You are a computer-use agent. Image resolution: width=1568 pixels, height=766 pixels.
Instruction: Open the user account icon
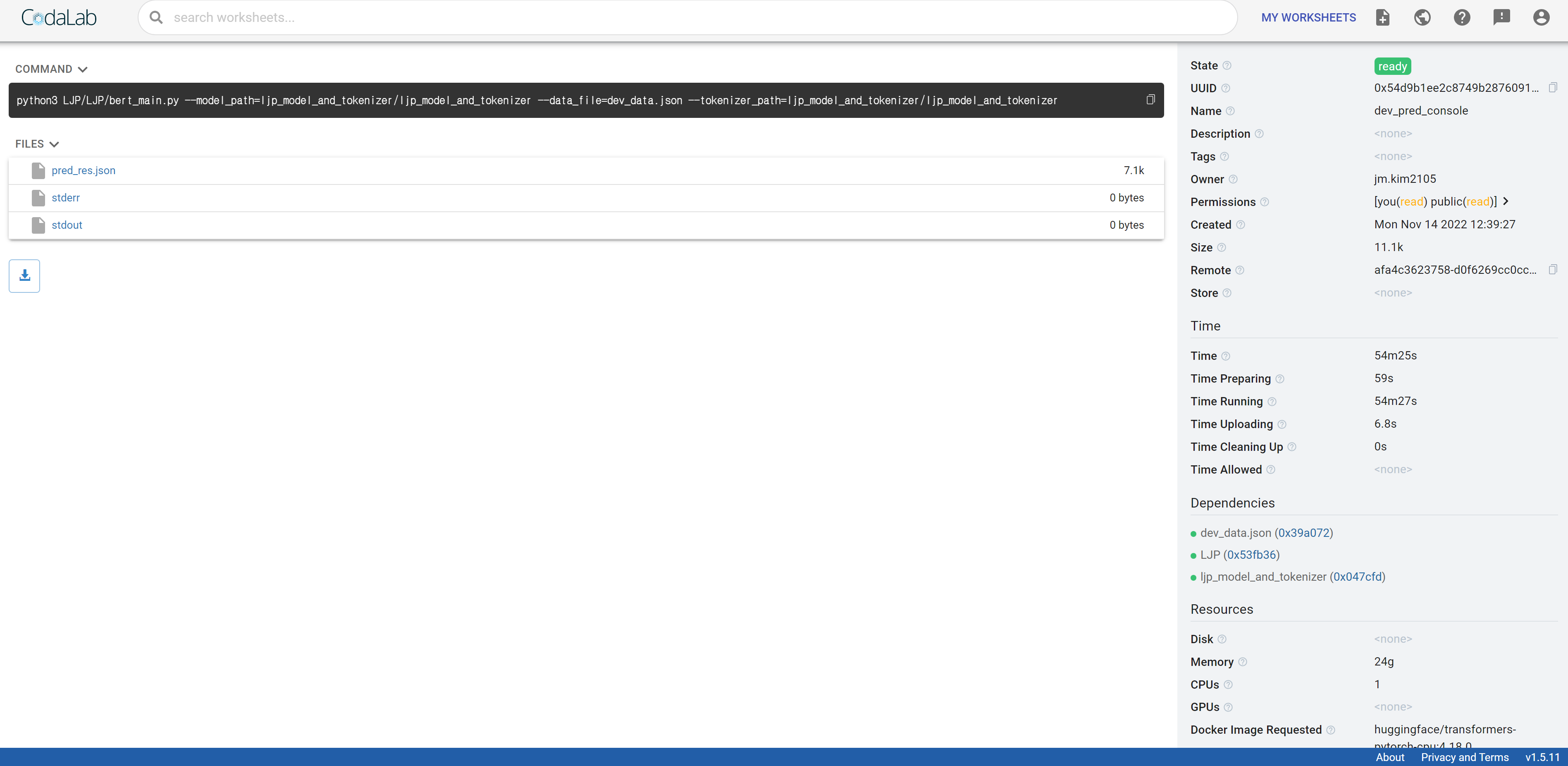1541,18
